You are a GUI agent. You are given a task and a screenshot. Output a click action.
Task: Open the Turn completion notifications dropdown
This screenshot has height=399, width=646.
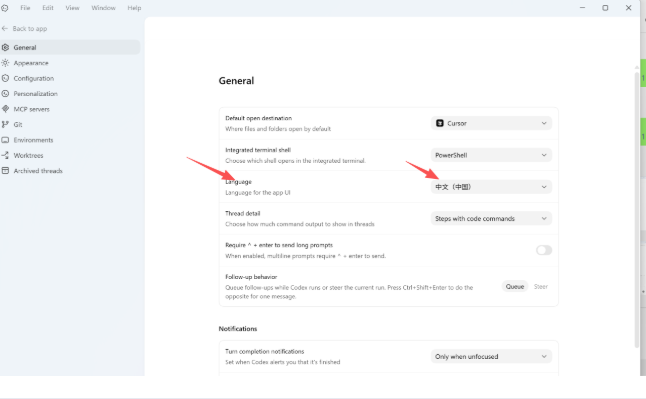point(491,357)
